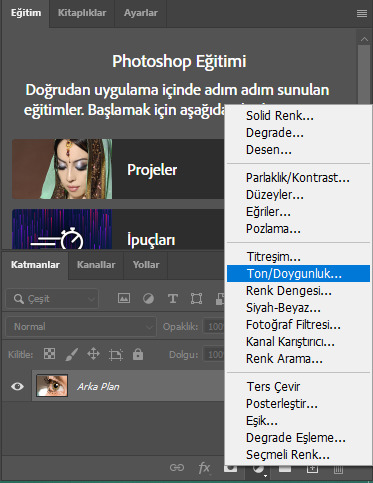The image size is (373, 483).
Task: Choose Renk Dengesi... adjustment
Action: pyautogui.click(x=299, y=291)
